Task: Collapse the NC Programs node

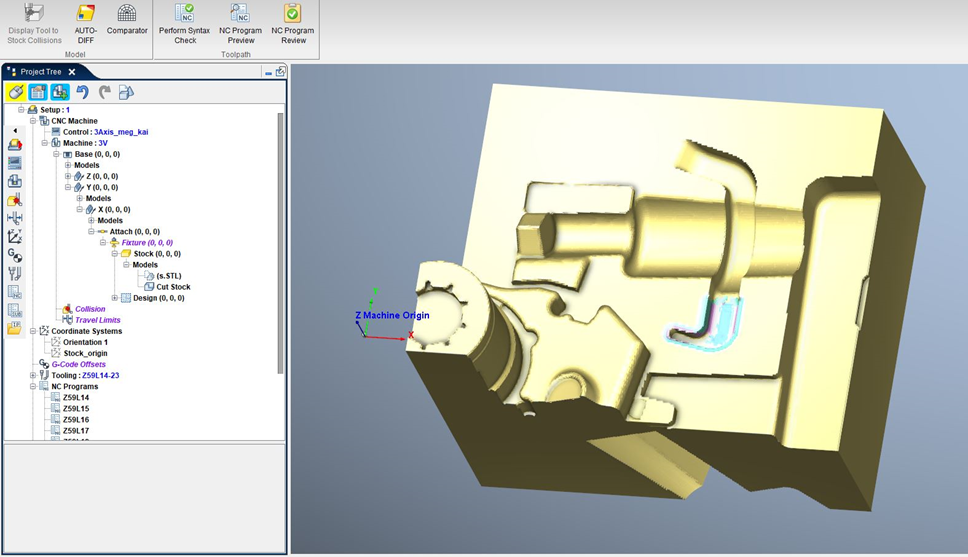Action: coord(33,386)
